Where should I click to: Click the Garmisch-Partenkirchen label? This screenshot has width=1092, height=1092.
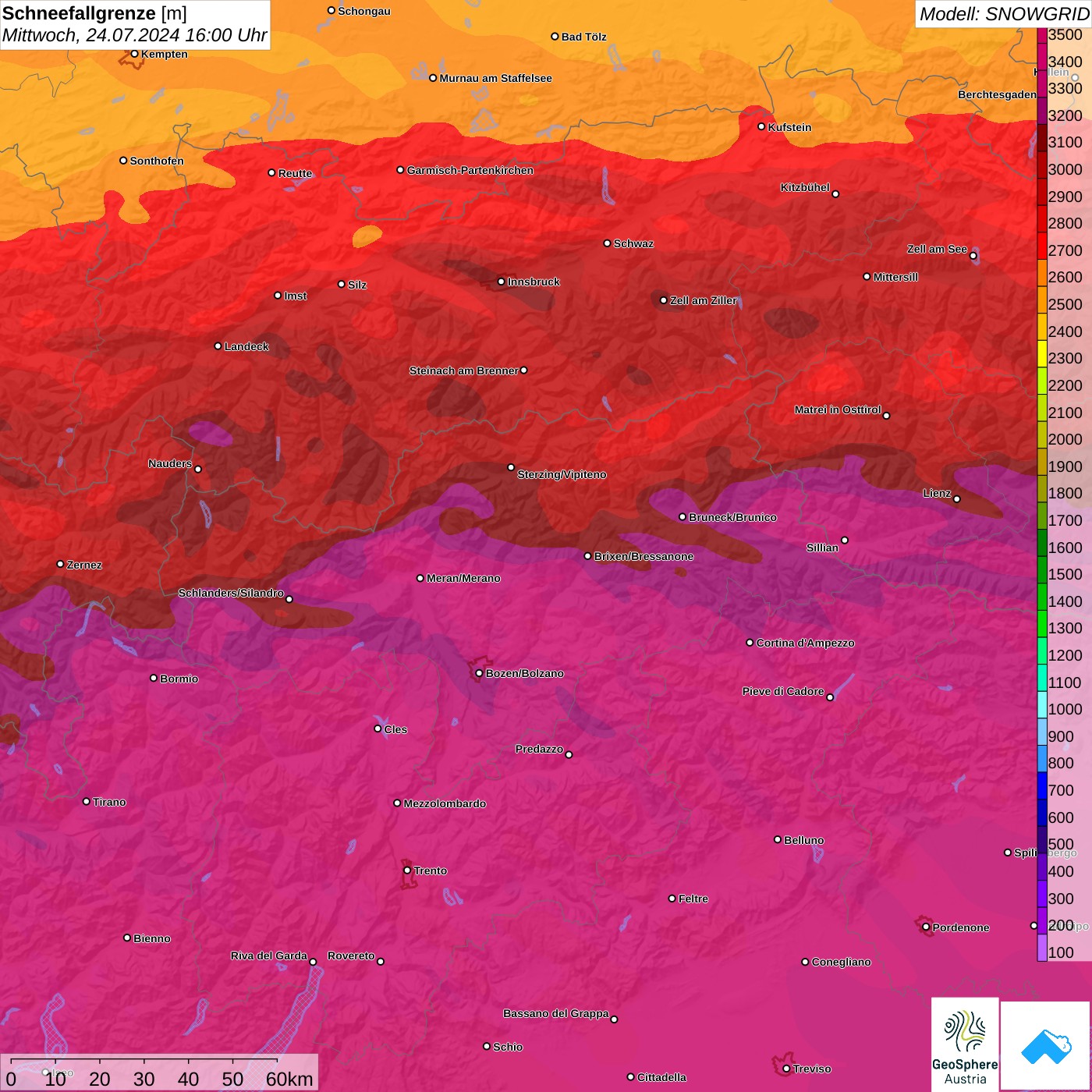coord(470,170)
